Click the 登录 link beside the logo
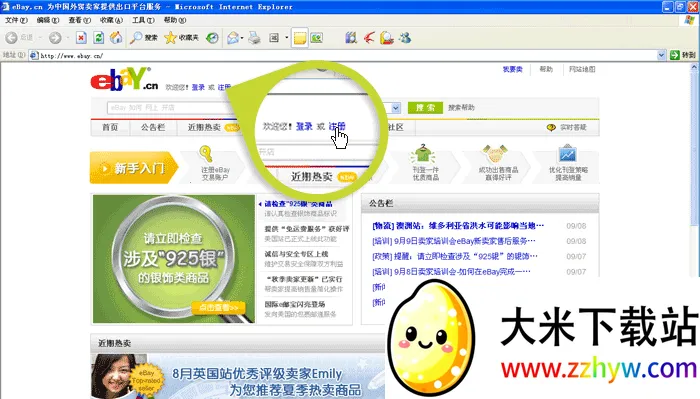The image size is (700, 399). point(198,87)
